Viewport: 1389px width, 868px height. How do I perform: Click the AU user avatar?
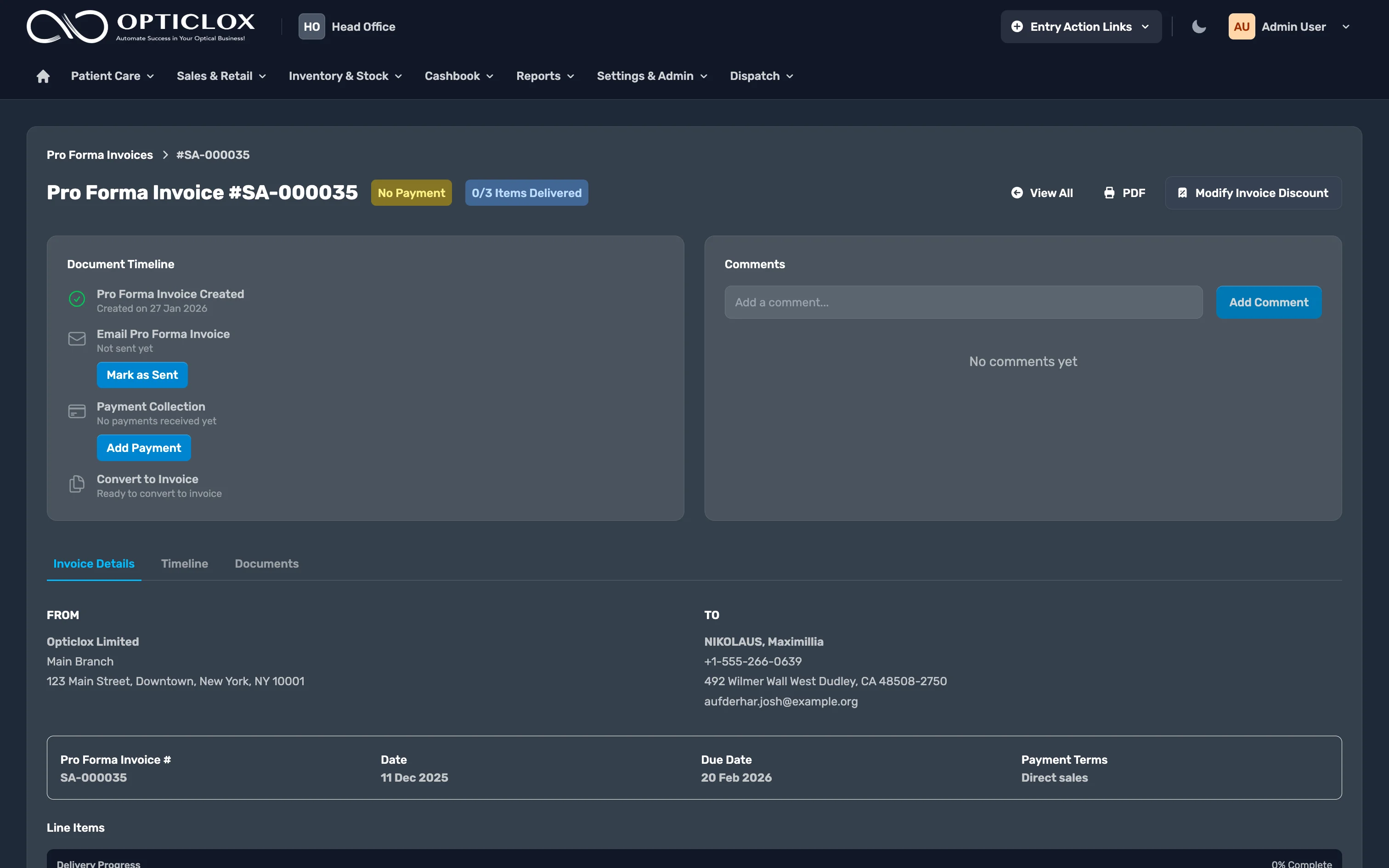1241,27
